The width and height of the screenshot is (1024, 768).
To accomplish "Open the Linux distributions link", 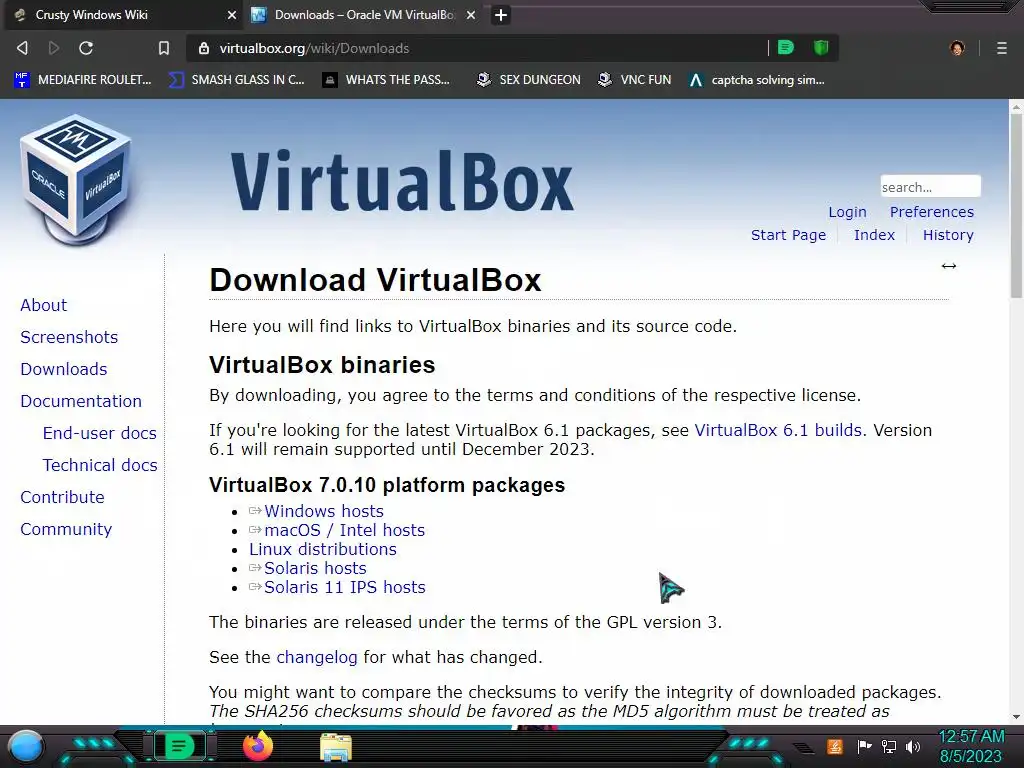I will (x=323, y=549).
